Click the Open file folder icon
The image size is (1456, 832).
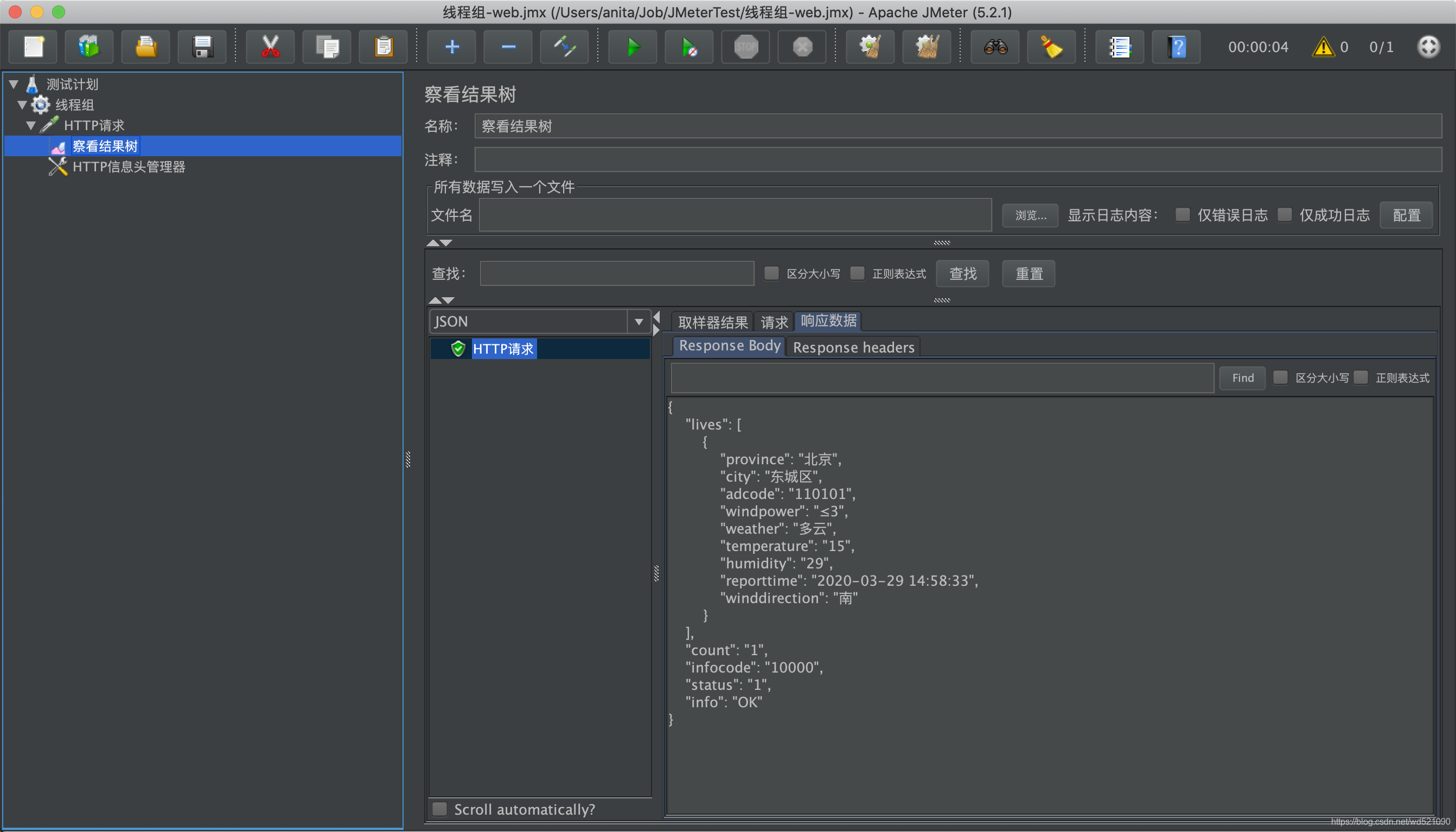pyautogui.click(x=146, y=47)
